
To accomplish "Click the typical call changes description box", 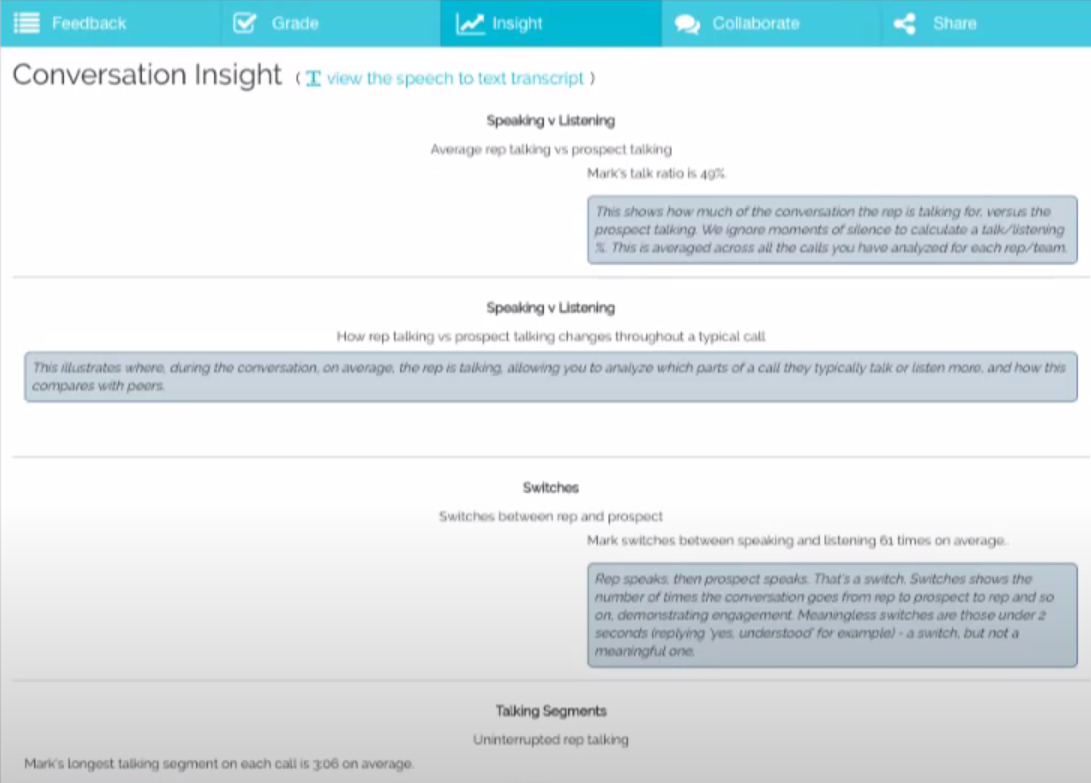I will 550,377.
